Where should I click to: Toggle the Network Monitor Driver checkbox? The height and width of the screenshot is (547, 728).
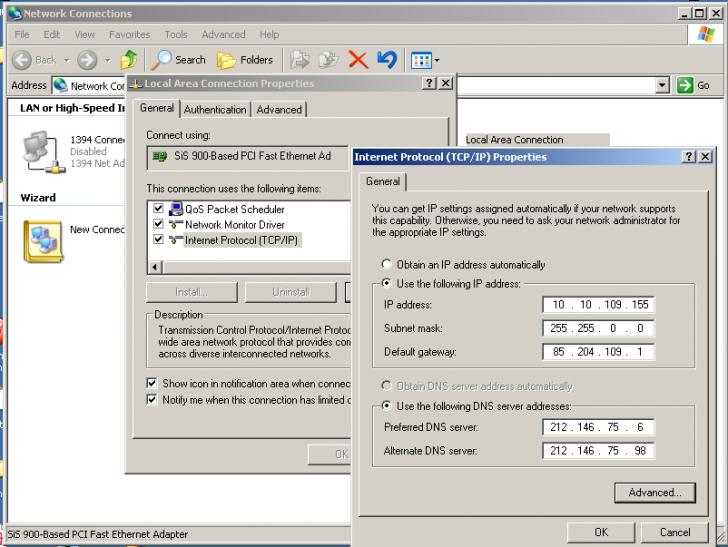pos(158,225)
